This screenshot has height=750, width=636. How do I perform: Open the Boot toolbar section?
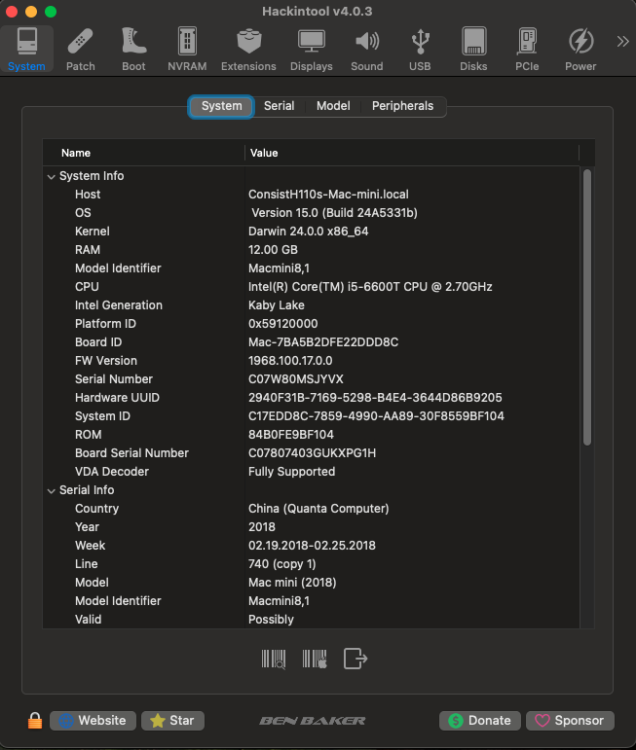pos(133,50)
